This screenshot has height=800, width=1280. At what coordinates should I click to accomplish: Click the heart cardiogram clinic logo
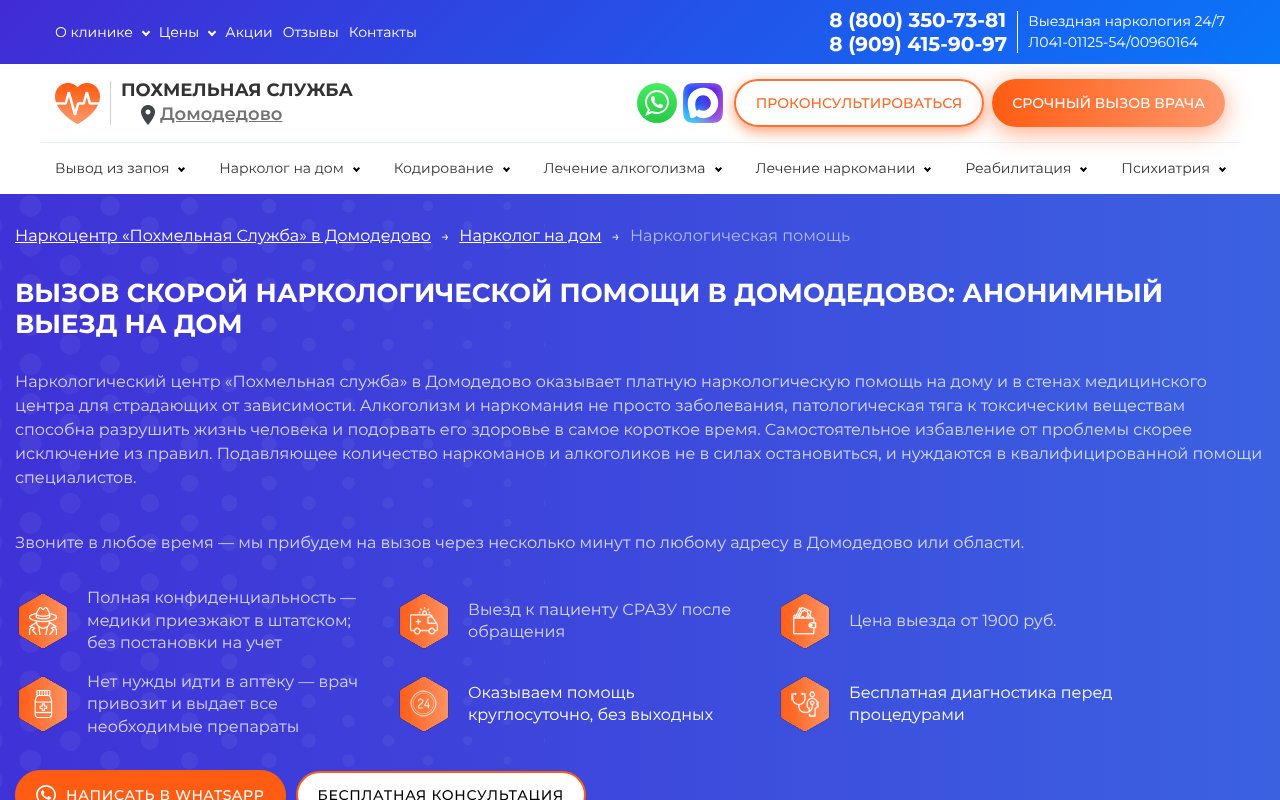pos(78,102)
